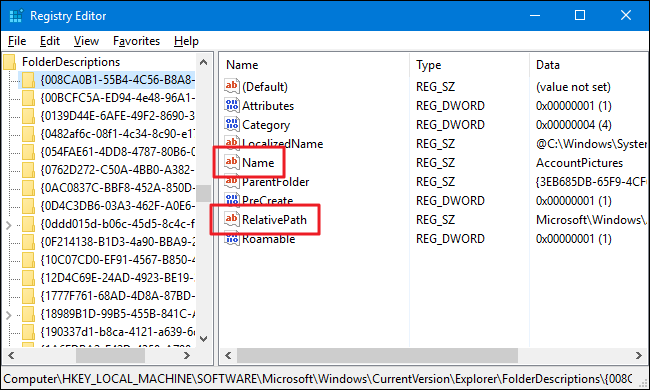This screenshot has height=390, width=650.
Task: Click the tree pane scroll right arrow
Action: click(187, 356)
